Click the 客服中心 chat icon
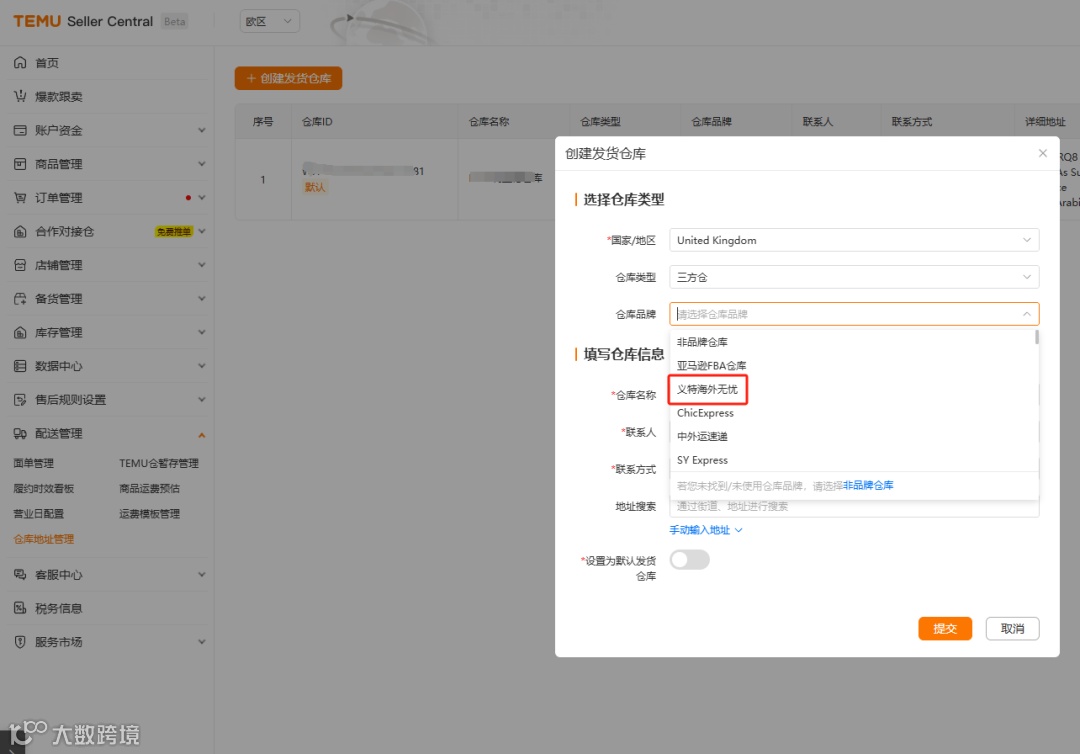Viewport: 1080px width, 754px height. 20,574
